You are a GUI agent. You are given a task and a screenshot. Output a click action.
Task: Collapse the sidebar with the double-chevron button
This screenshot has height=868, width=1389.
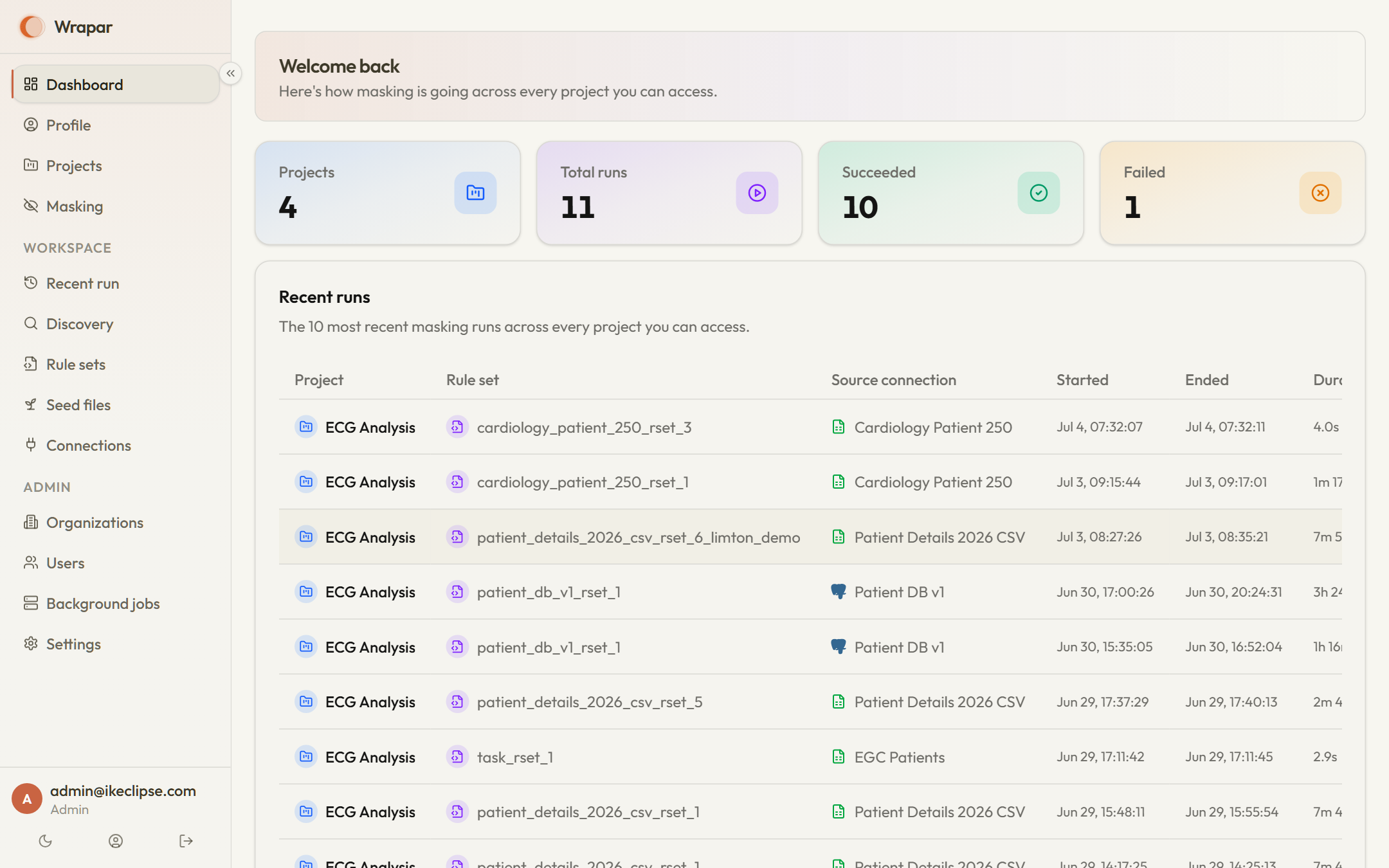pyautogui.click(x=230, y=73)
